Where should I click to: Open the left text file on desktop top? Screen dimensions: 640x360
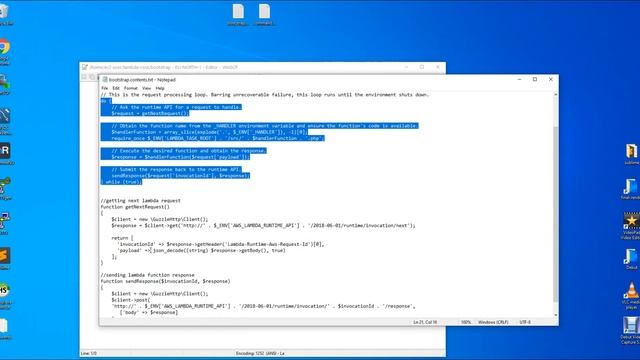click(238, 15)
